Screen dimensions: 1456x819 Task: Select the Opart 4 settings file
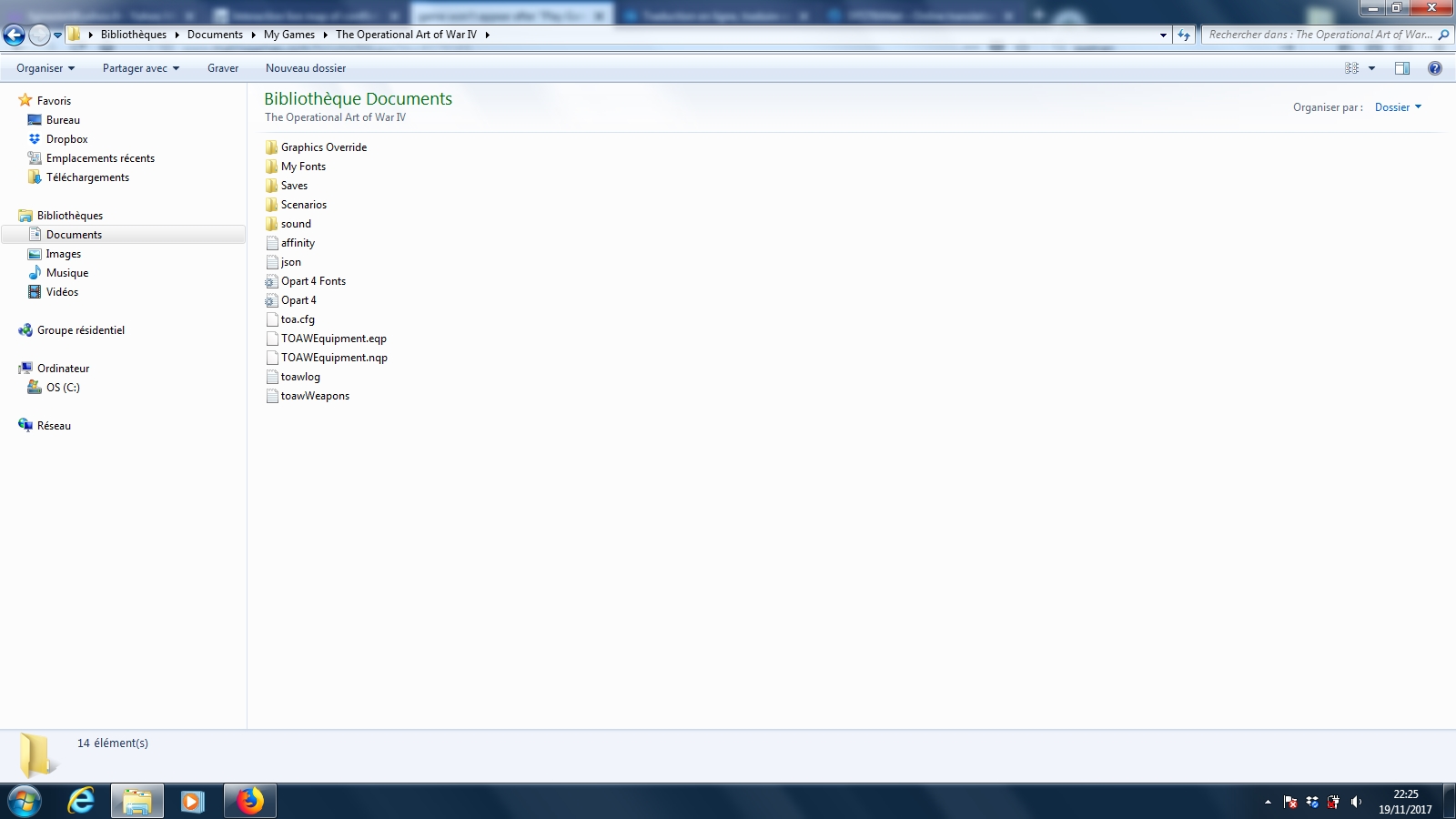(x=298, y=300)
